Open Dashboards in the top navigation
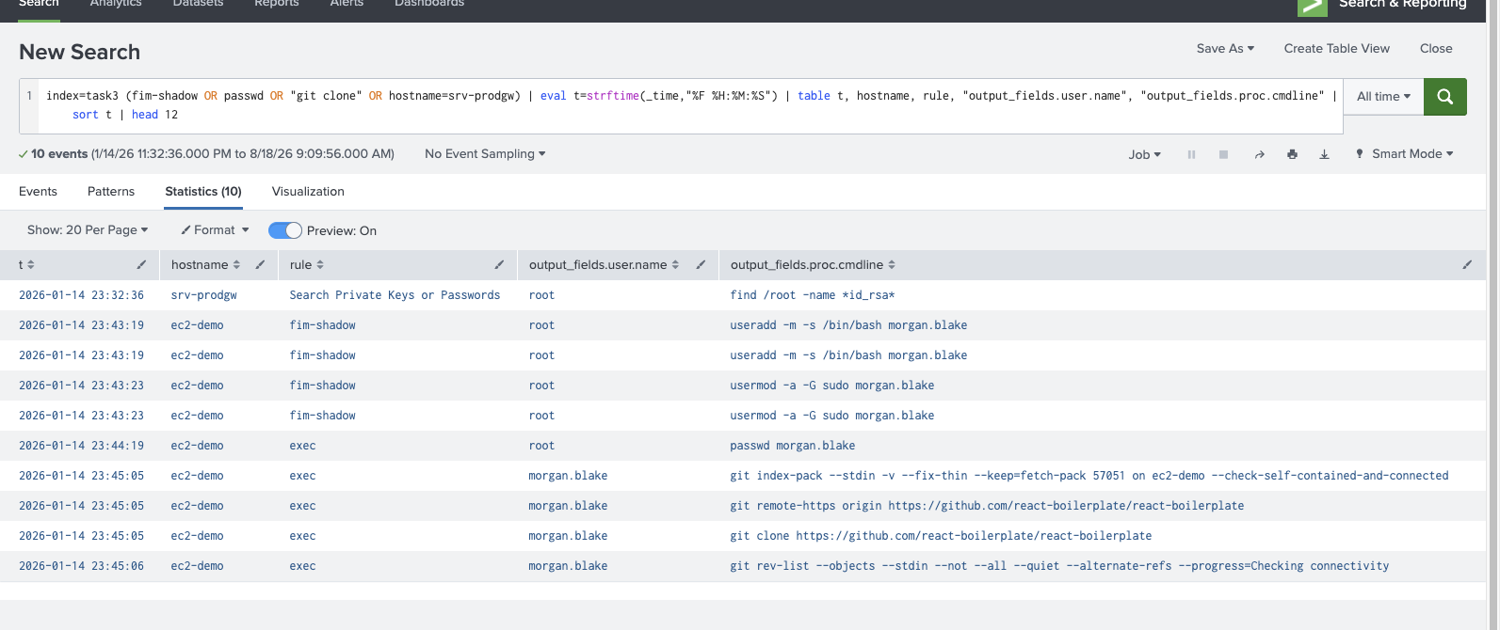This screenshot has width=1500, height=630. 429,5
